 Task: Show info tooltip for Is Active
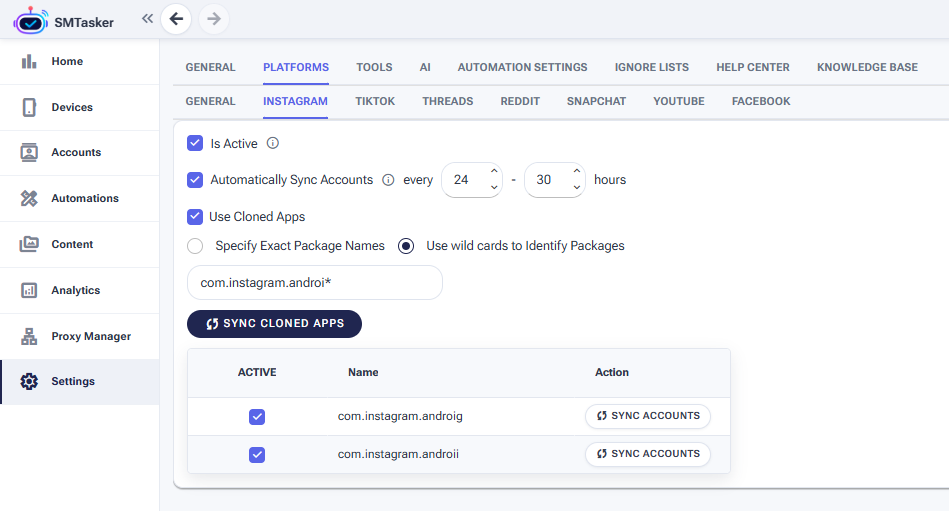tap(273, 143)
